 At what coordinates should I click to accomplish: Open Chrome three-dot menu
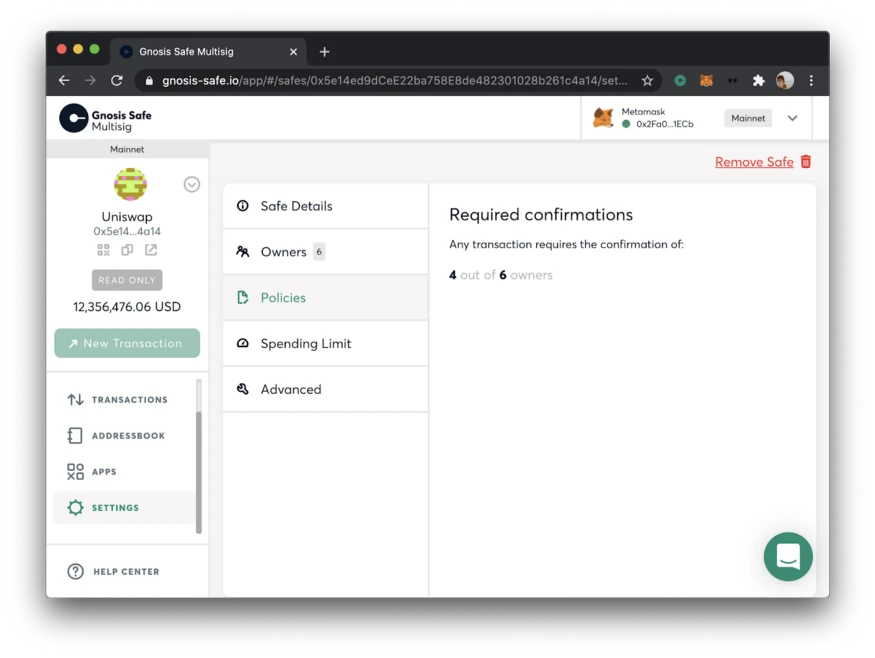point(811,80)
